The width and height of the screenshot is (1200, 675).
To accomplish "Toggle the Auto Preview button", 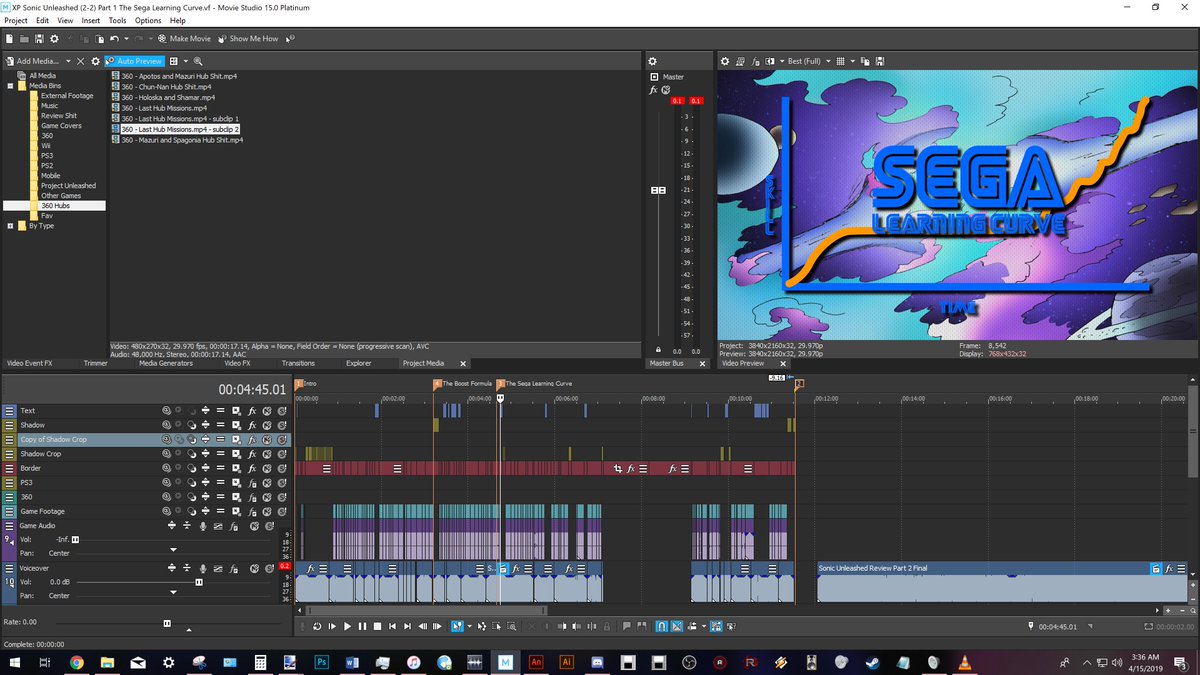I will click(x=135, y=61).
